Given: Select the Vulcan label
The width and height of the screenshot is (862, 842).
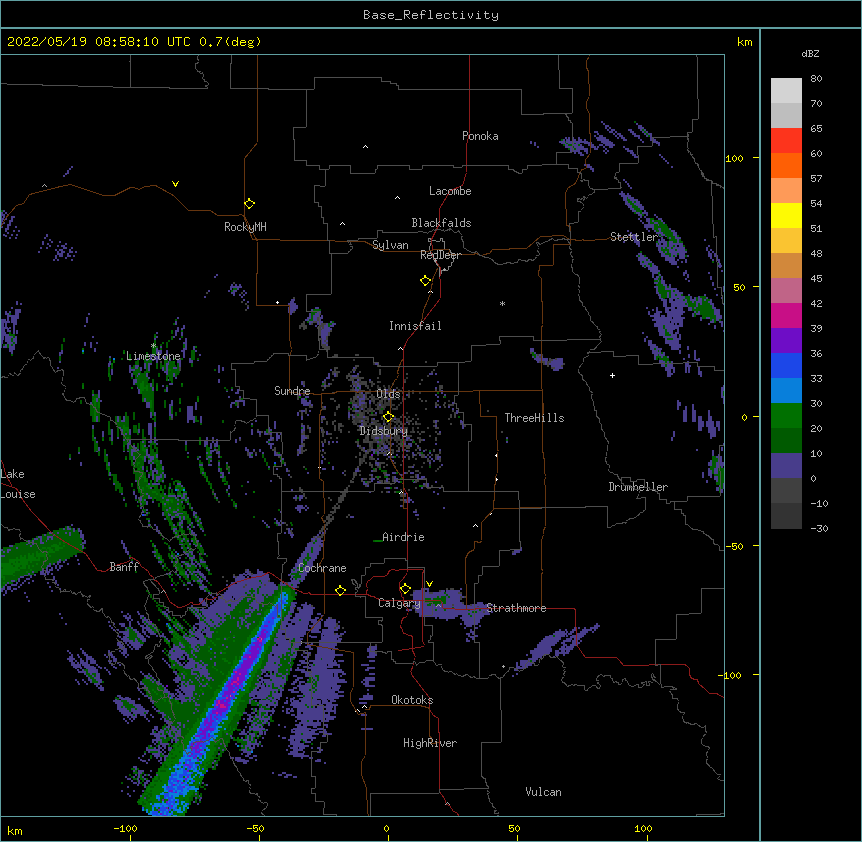Looking at the screenshot, I should (x=543, y=792).
